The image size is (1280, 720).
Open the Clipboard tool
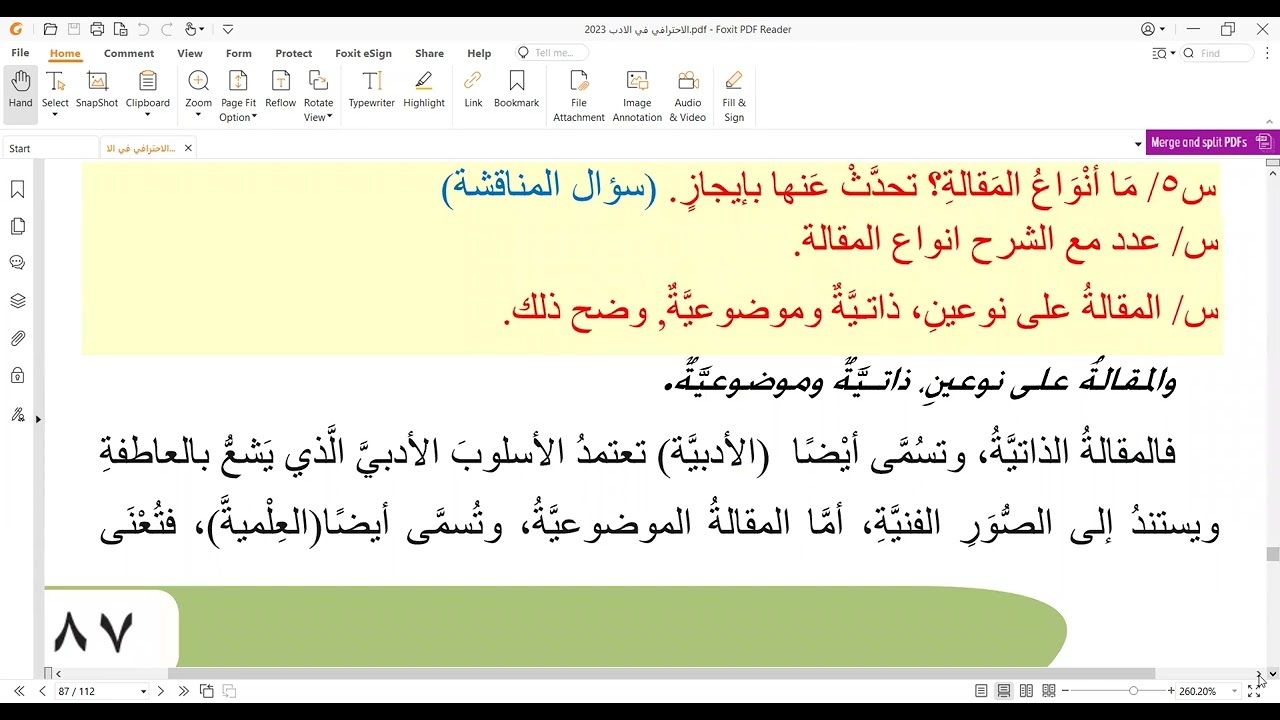pyautogui.click(x=147, y=89)
